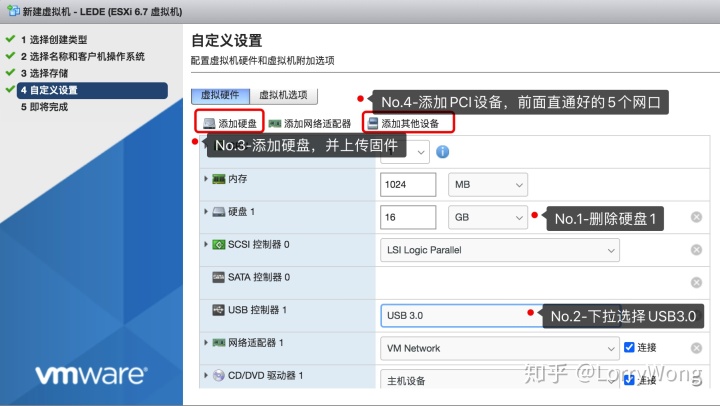This screenshot has height=406, width=720.
Task: Click the VM icon in the title bar
Action: point(13,10)
